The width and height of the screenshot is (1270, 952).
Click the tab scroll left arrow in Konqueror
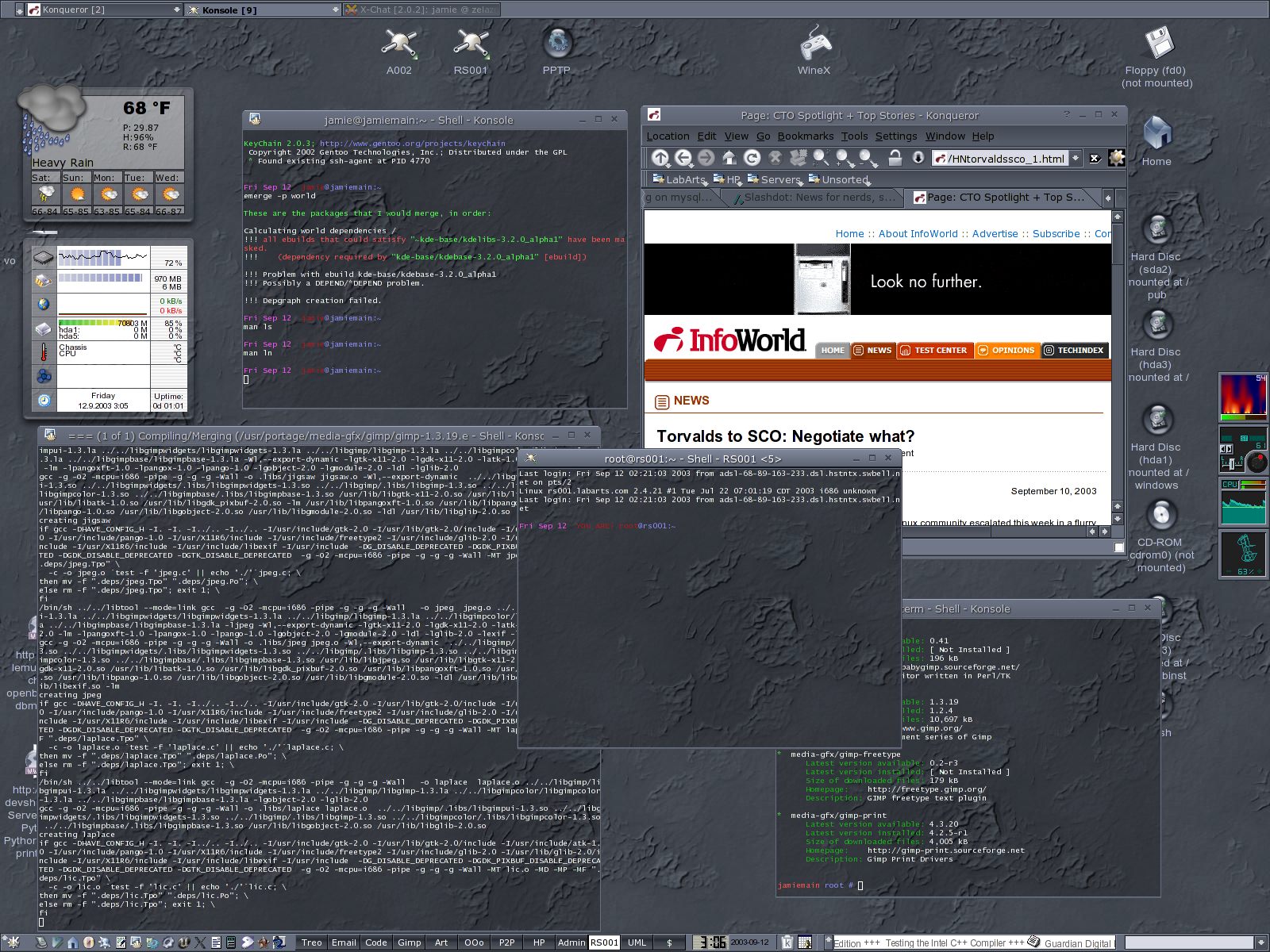(x=1108, y=198)
